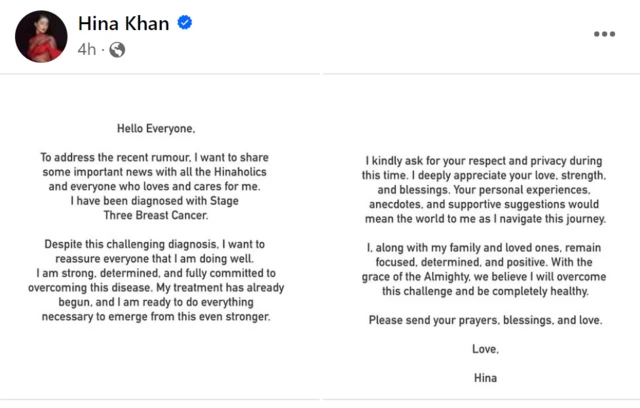The height and width of the screenshot is (408, 640).
Task: Click the 'Three Breast Cancer' text line
Action: point(160,213)
